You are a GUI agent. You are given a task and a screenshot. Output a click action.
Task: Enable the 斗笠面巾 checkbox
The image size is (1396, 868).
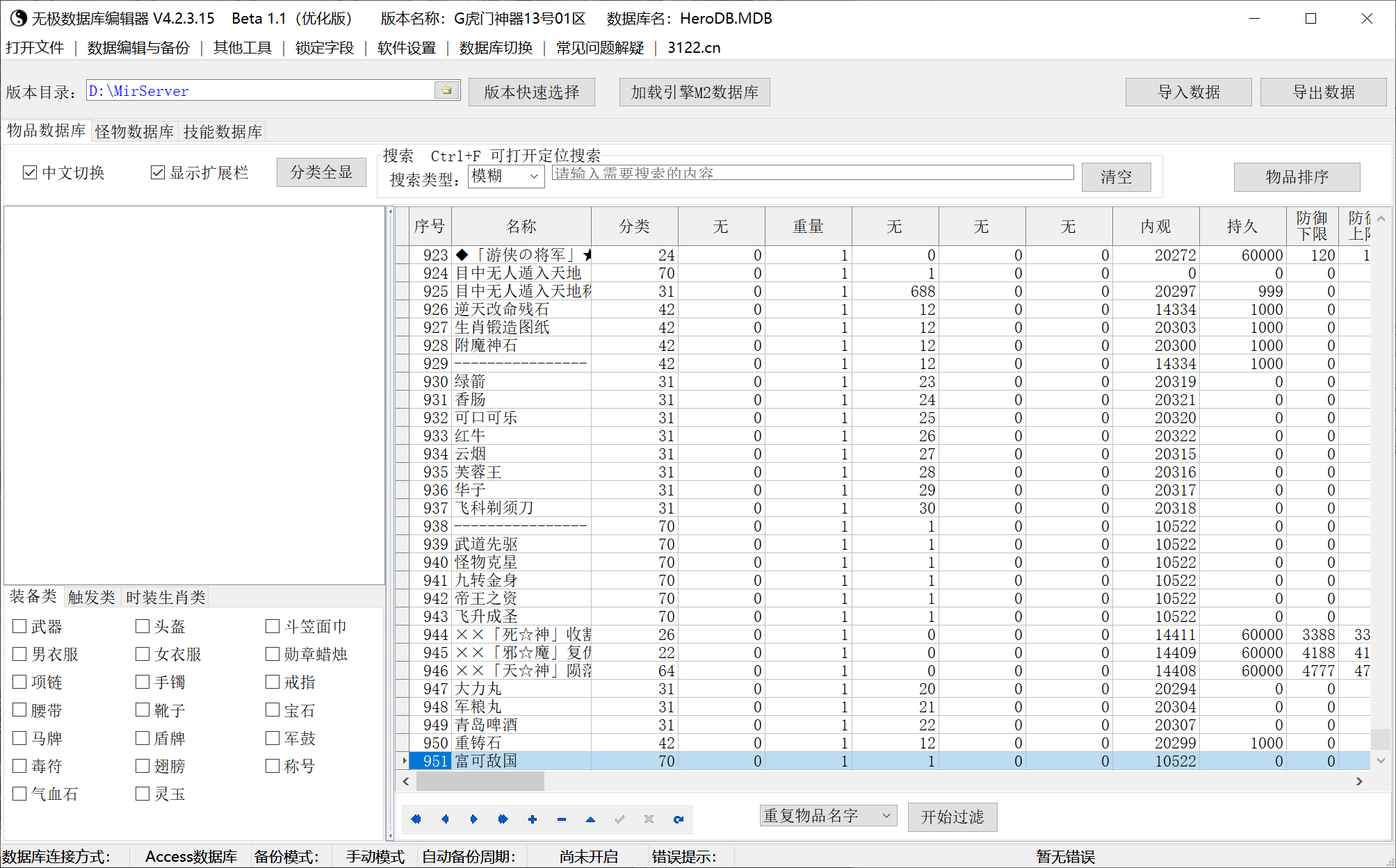click(273, 627)
